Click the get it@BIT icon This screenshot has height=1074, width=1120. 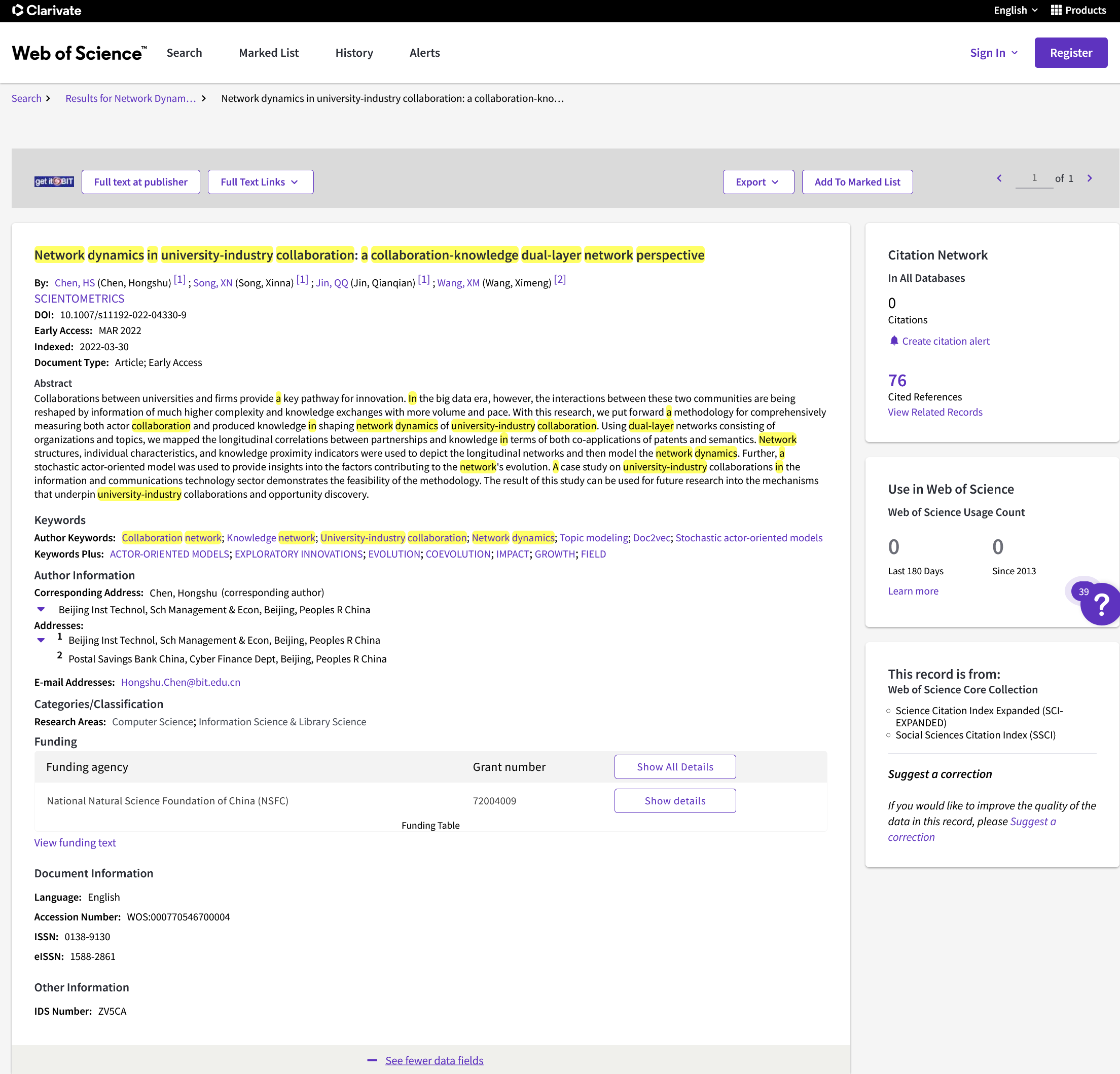click(54, 181)
